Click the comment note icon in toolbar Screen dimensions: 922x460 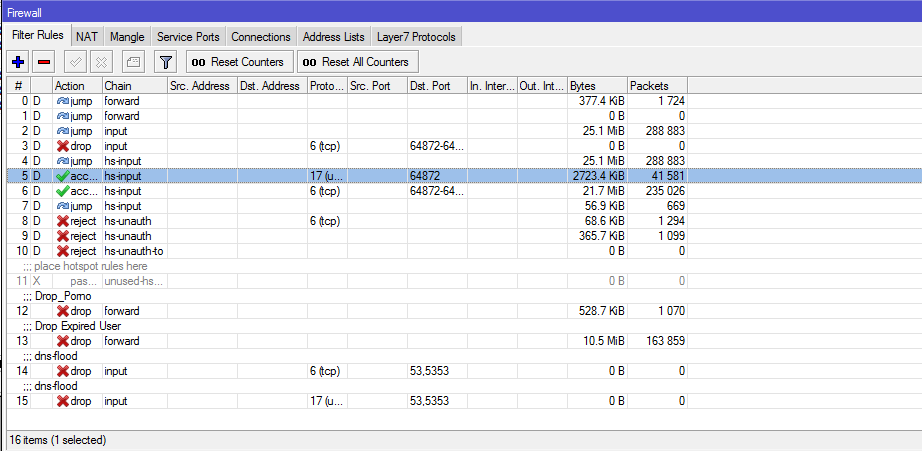[133, 62]
